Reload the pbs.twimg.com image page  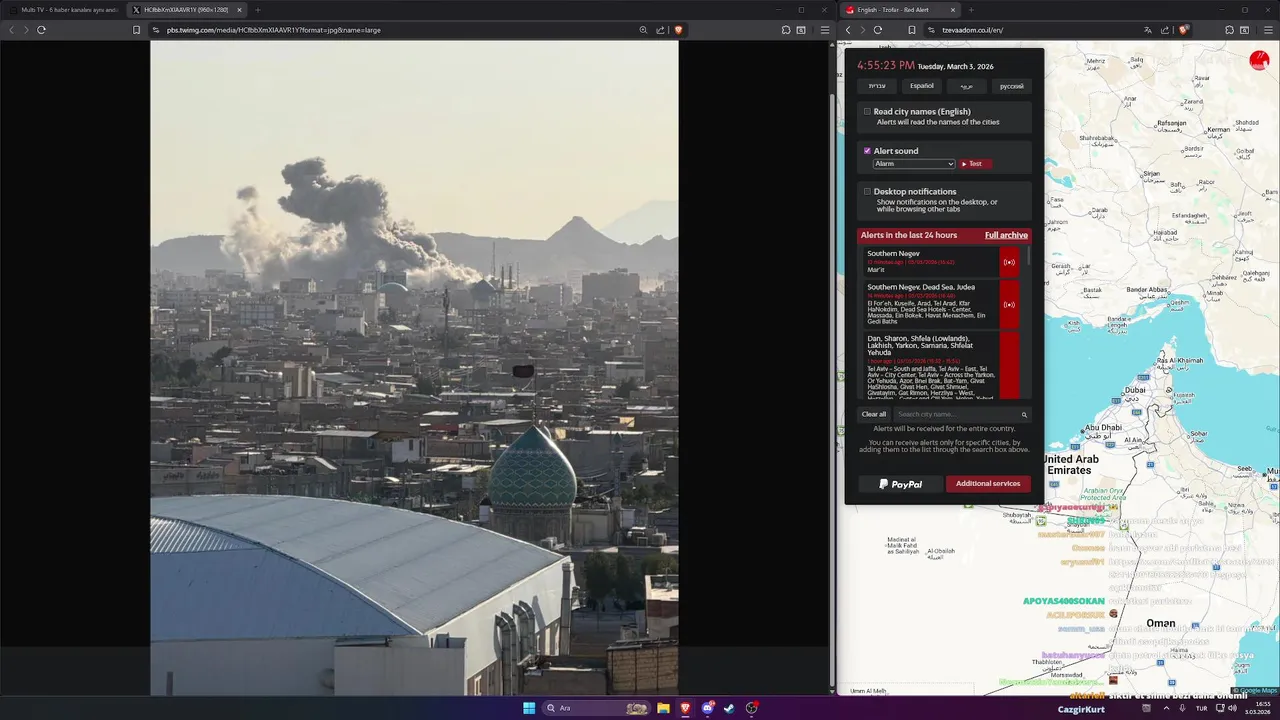point(41,30)
